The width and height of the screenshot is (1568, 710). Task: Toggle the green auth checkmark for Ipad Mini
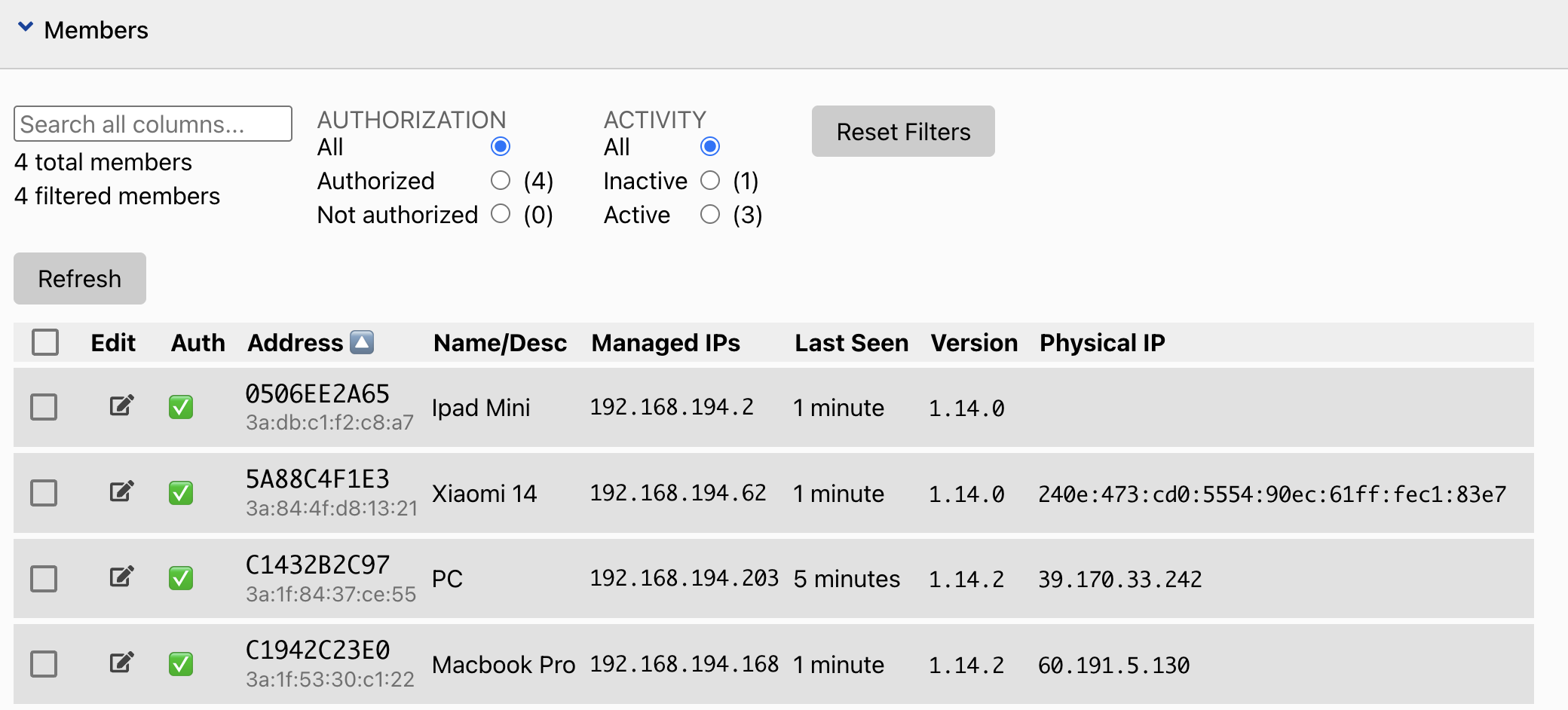[181, 407]
